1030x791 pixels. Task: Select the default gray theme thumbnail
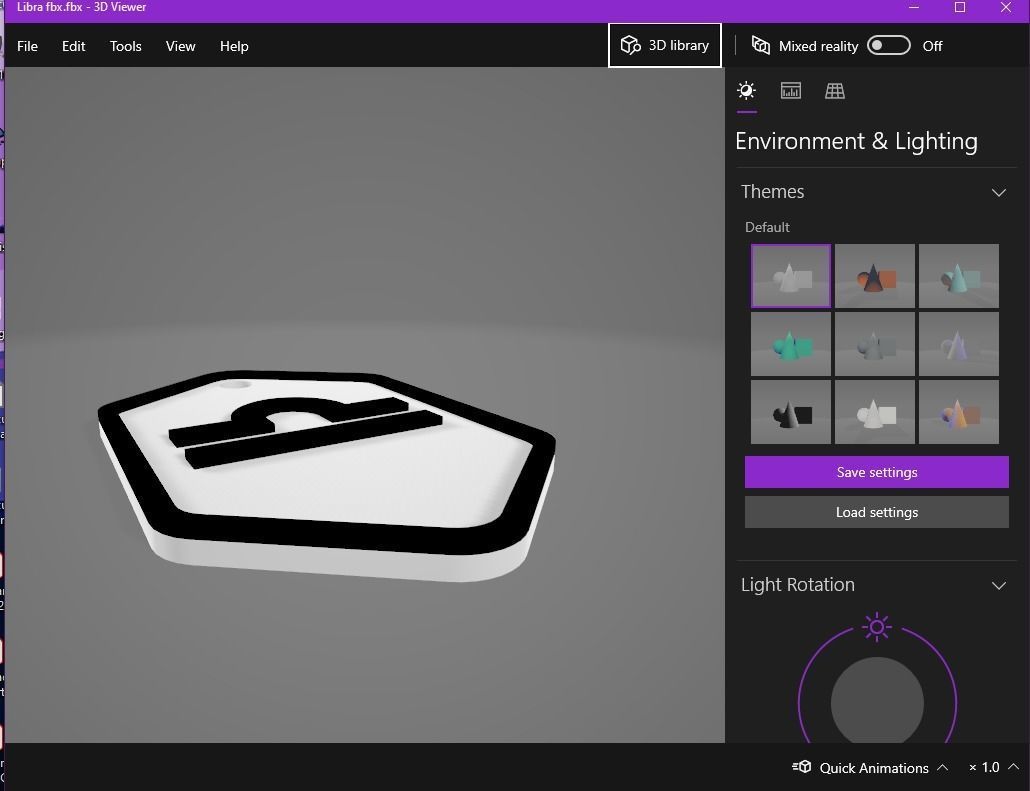(x=791, y=276)
